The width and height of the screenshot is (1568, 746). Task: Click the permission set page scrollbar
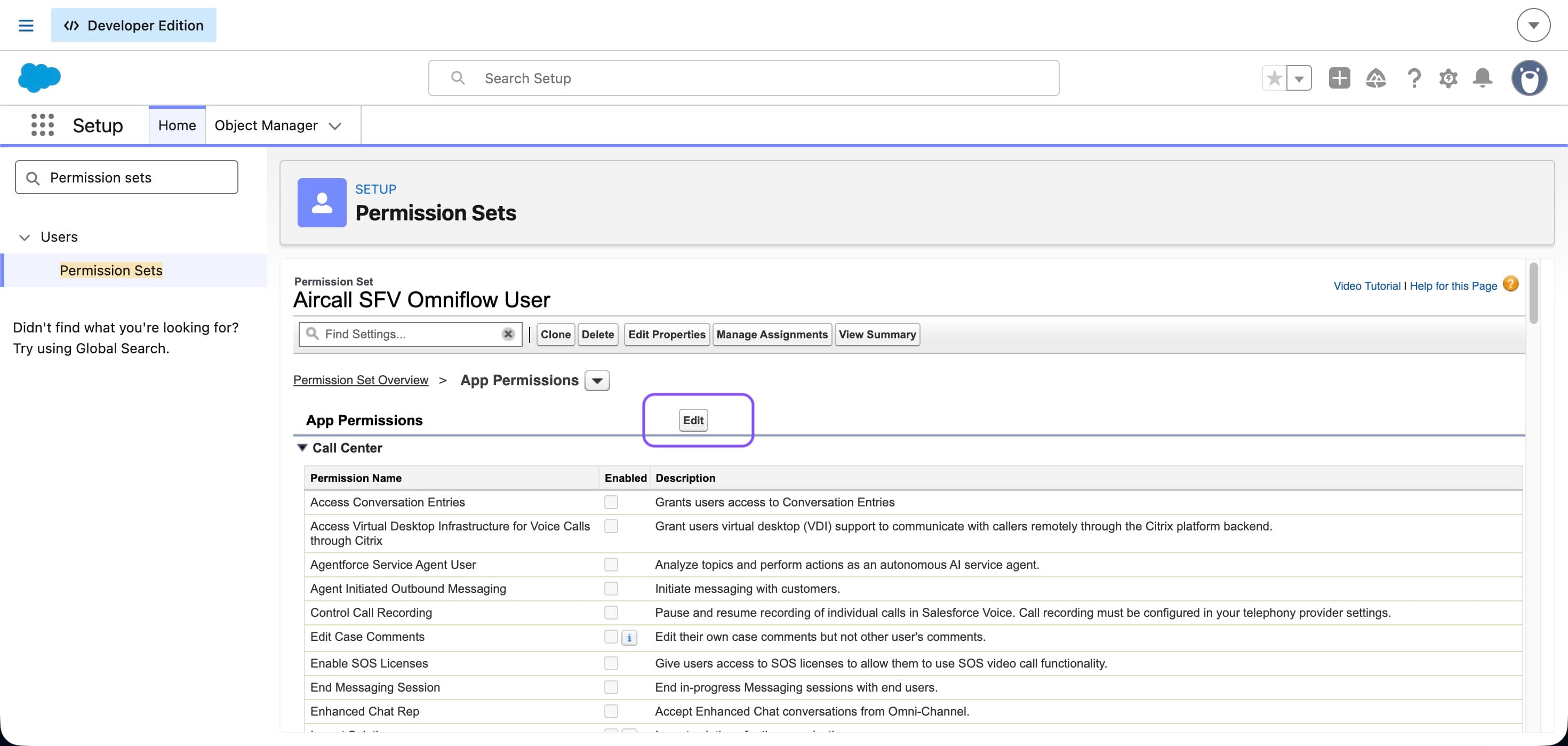tap(1533, 293)
